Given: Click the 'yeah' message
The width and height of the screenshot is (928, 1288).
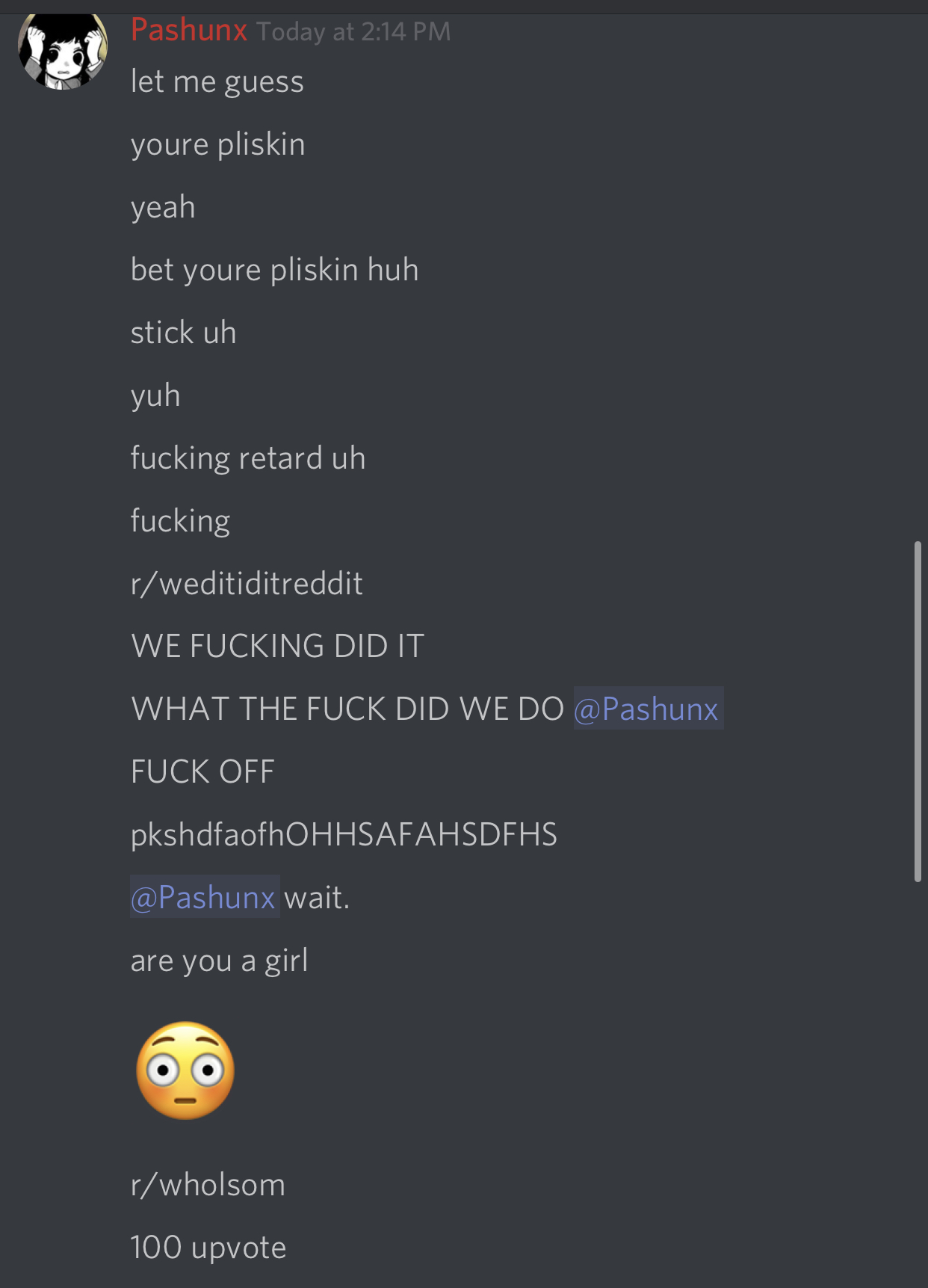Looking at the screenshot, I should click(x=164, y=207).
